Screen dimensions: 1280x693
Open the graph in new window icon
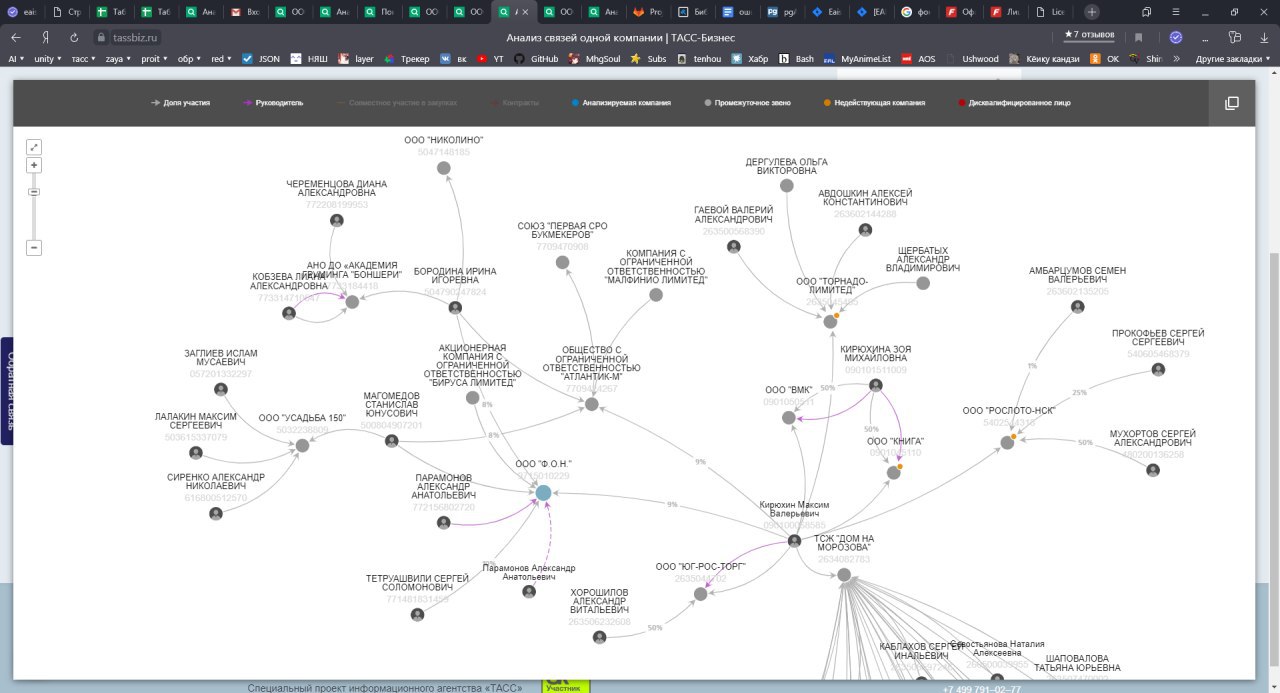tap(1231, 103)
